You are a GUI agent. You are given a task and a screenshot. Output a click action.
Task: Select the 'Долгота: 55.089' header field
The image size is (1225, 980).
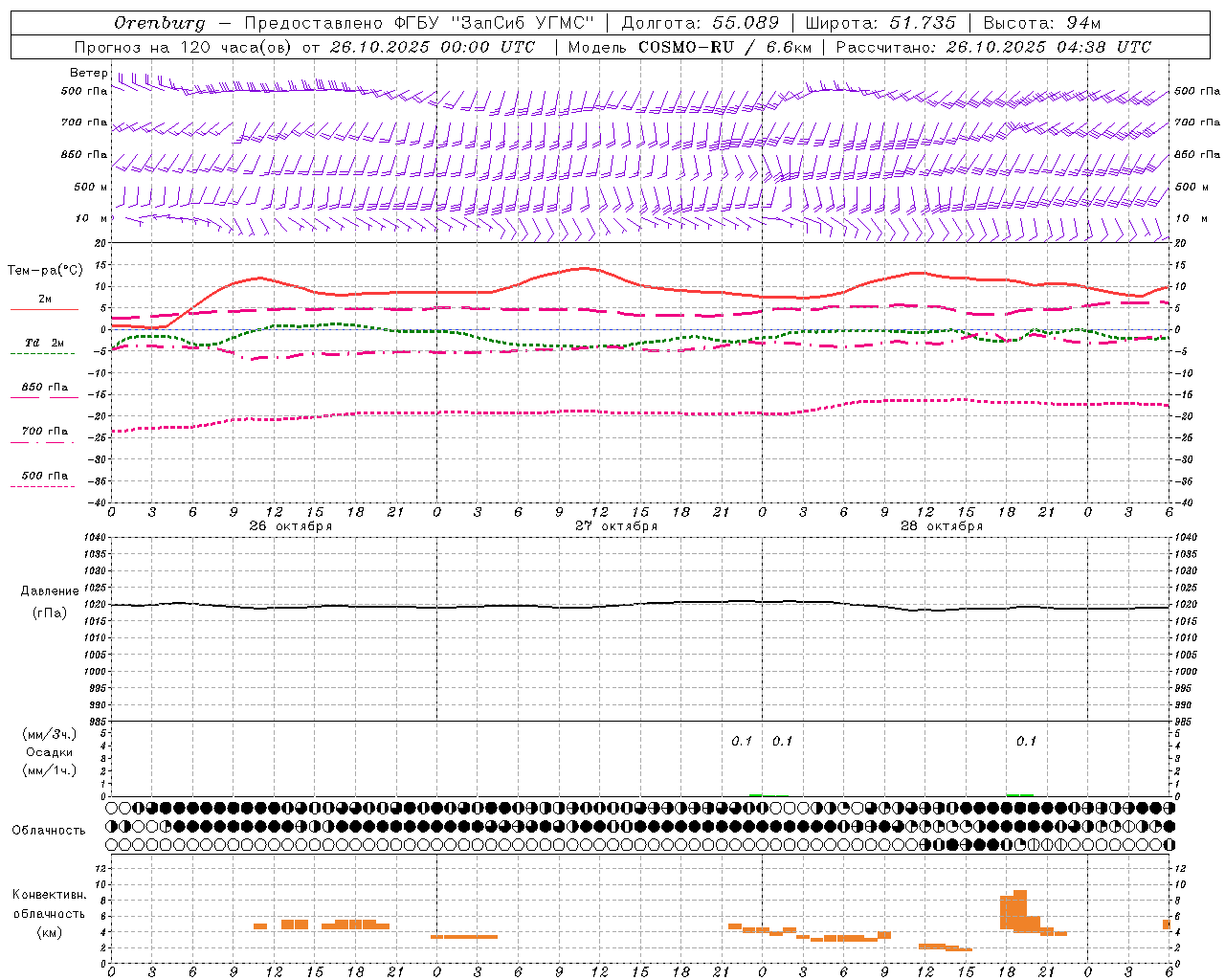point(701,23)
